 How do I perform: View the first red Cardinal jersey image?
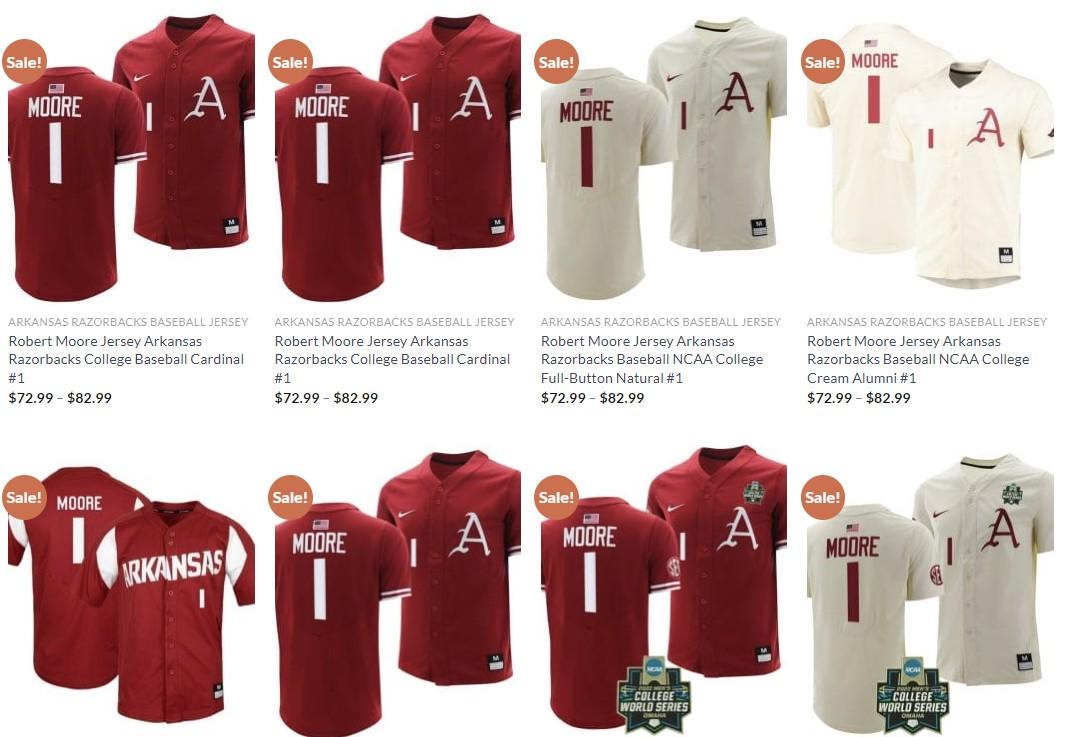pyautogui.click(x=131, y=158)
